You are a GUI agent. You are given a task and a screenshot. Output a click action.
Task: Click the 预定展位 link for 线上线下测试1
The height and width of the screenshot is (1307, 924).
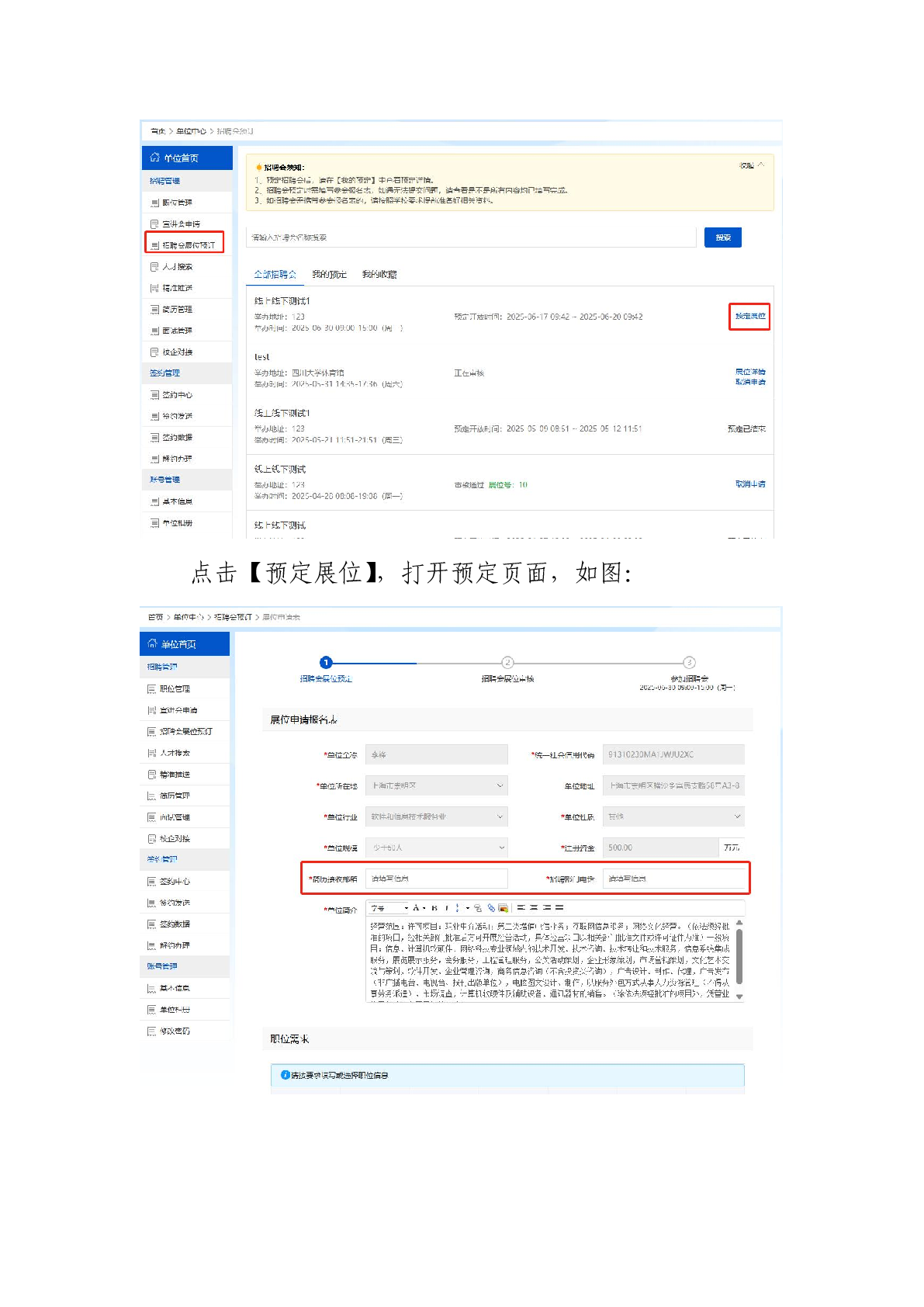749,316
